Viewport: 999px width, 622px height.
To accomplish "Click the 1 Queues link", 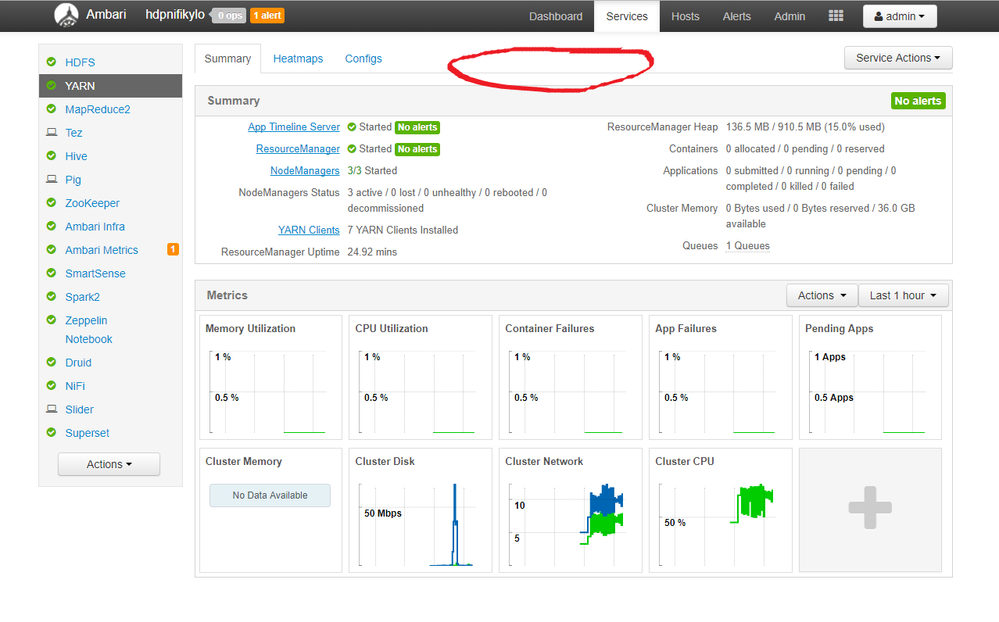I will [x=747, y=245].
